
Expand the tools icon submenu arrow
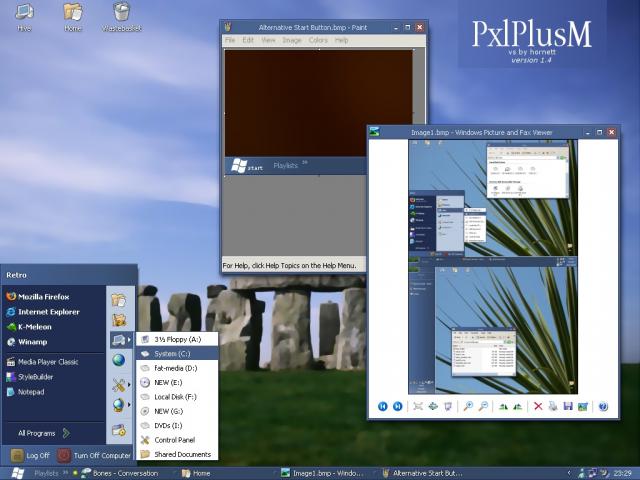[x=129, y=384]
